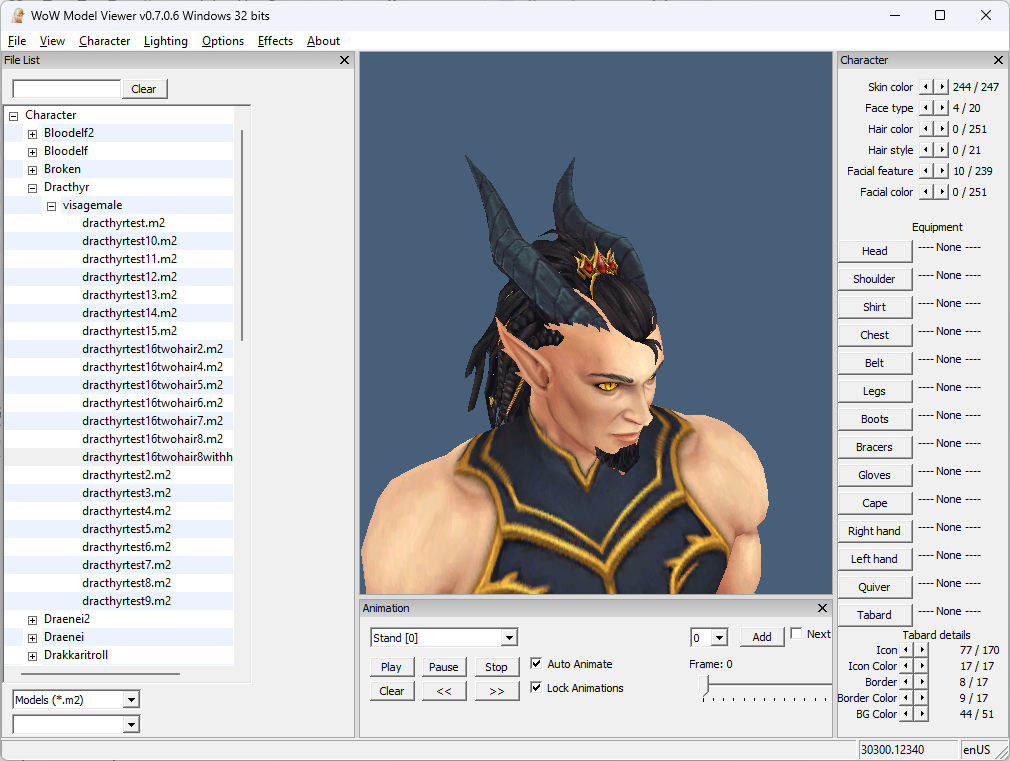Open the Lighting menu
The width and height of the screenshot is (1010, 761).
tap(166, 41)
